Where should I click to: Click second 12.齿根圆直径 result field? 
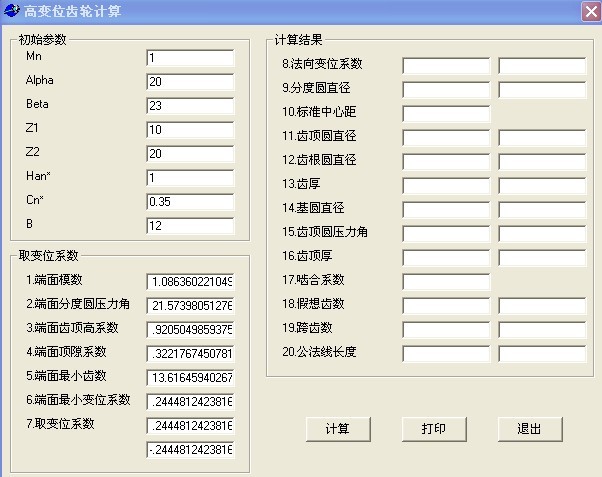click(x=542, y=162)
